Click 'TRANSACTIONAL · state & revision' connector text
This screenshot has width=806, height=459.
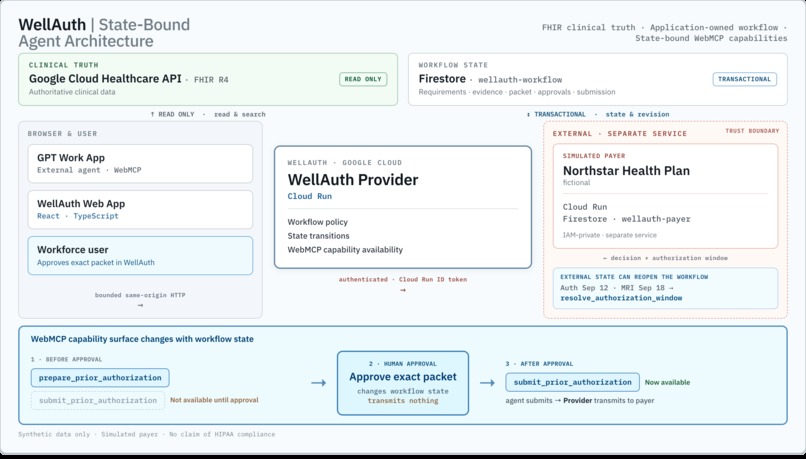click(598, 114)
